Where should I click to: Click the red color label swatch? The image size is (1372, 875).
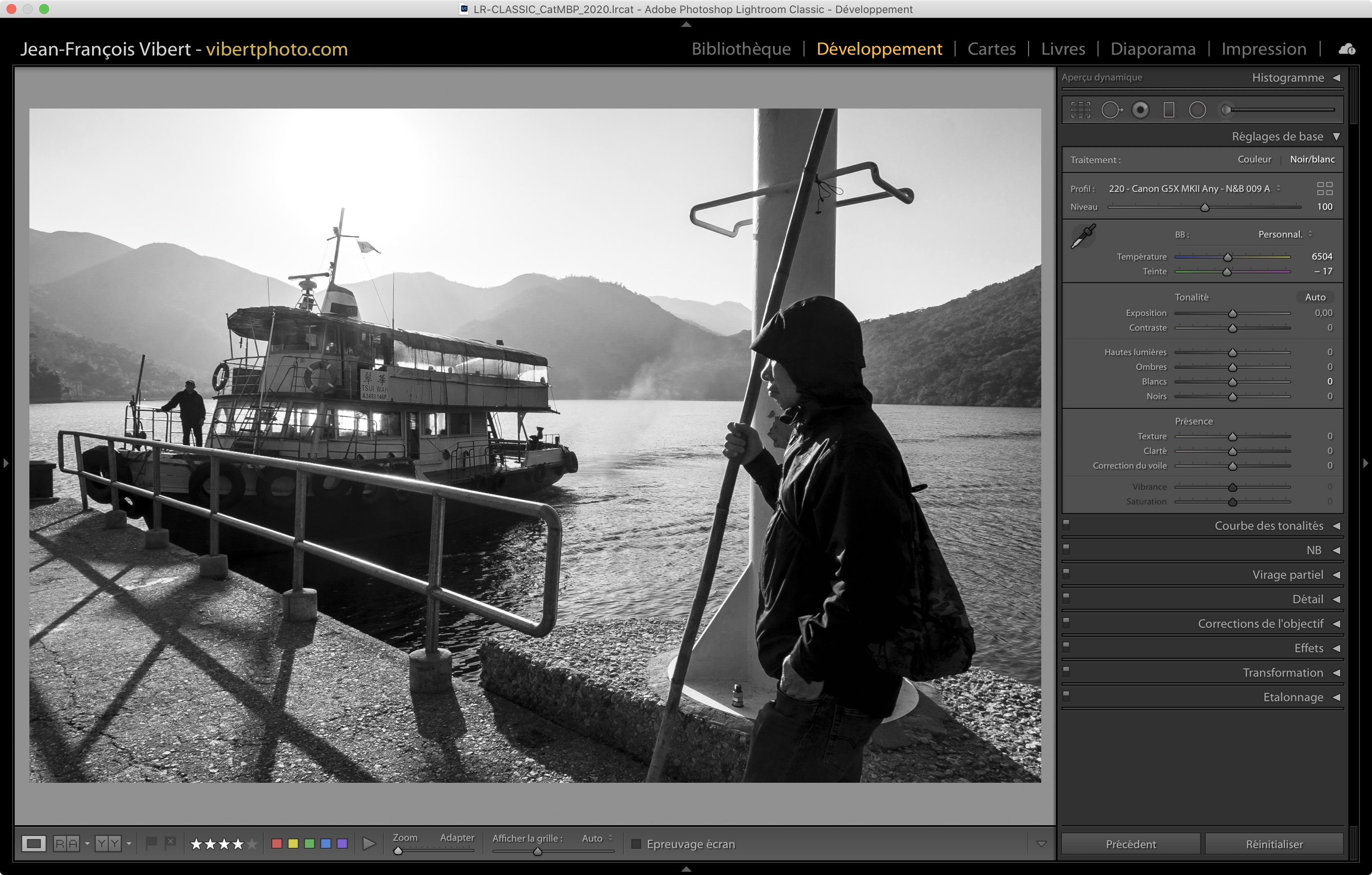(x=277, y=843)
